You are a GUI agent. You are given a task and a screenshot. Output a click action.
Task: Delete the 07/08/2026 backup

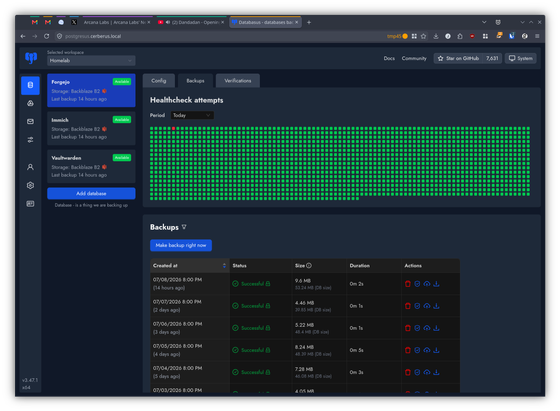(408, 284)
